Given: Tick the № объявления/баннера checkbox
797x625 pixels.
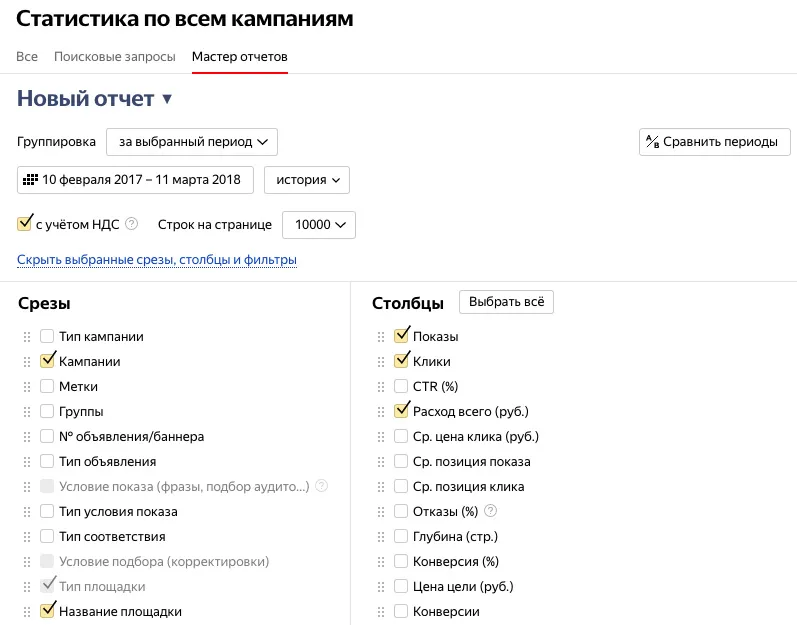Looking at the screenshot, I should point(47,436).
